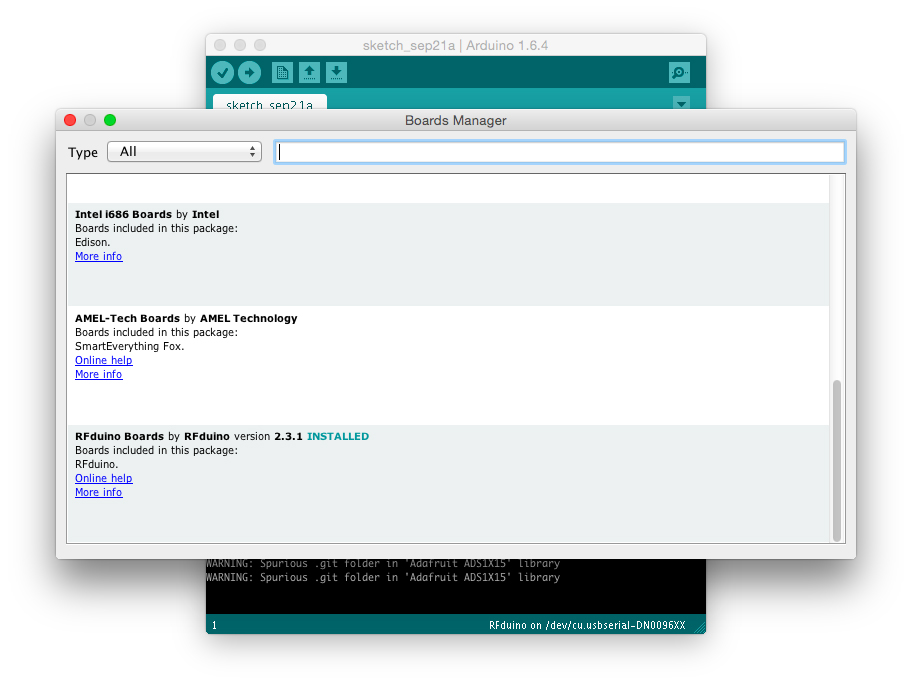
Task: Click the SmartEverything Fox board name
Action: tap(130, 347)
